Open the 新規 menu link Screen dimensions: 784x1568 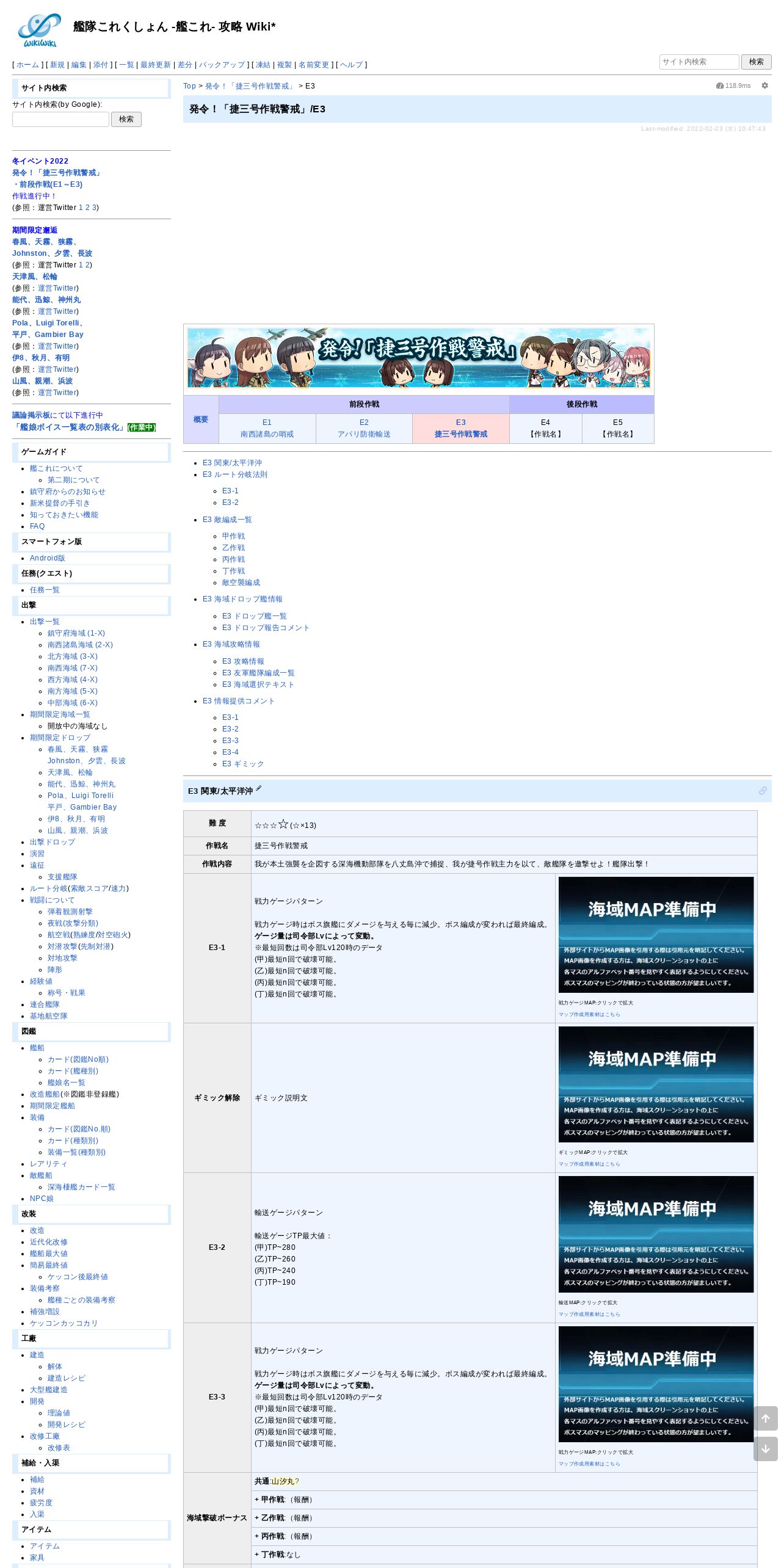tap(57, 65)
